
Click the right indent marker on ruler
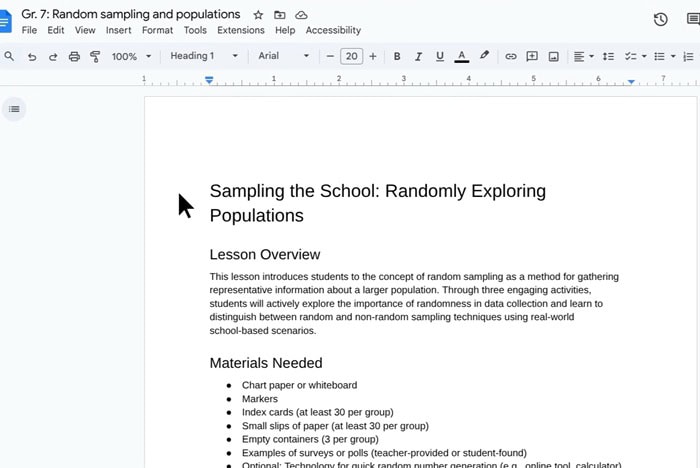coord(631,82)
